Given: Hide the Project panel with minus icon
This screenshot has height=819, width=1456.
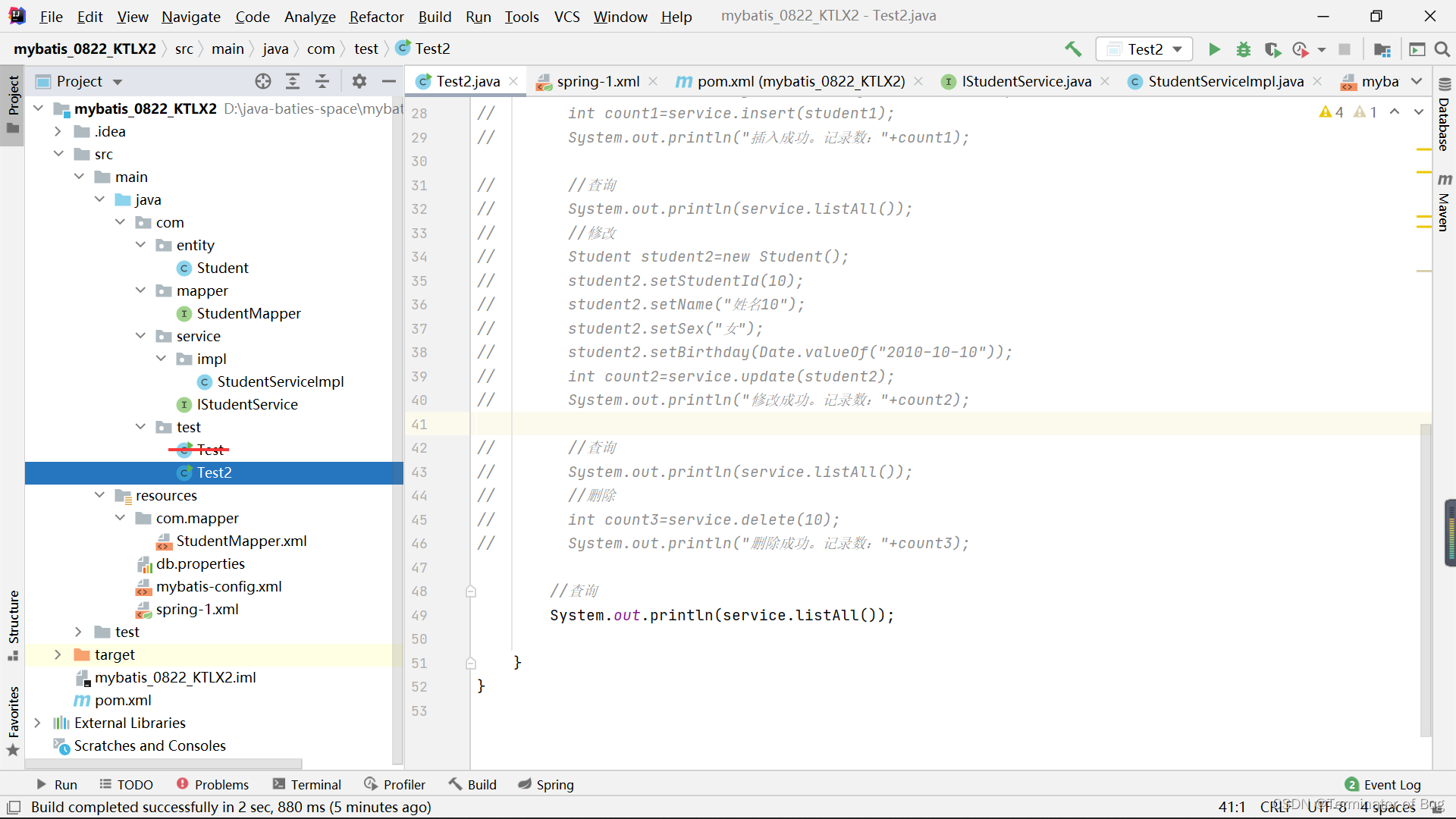Looking at the screenshot, I should [x=389, y=81].
